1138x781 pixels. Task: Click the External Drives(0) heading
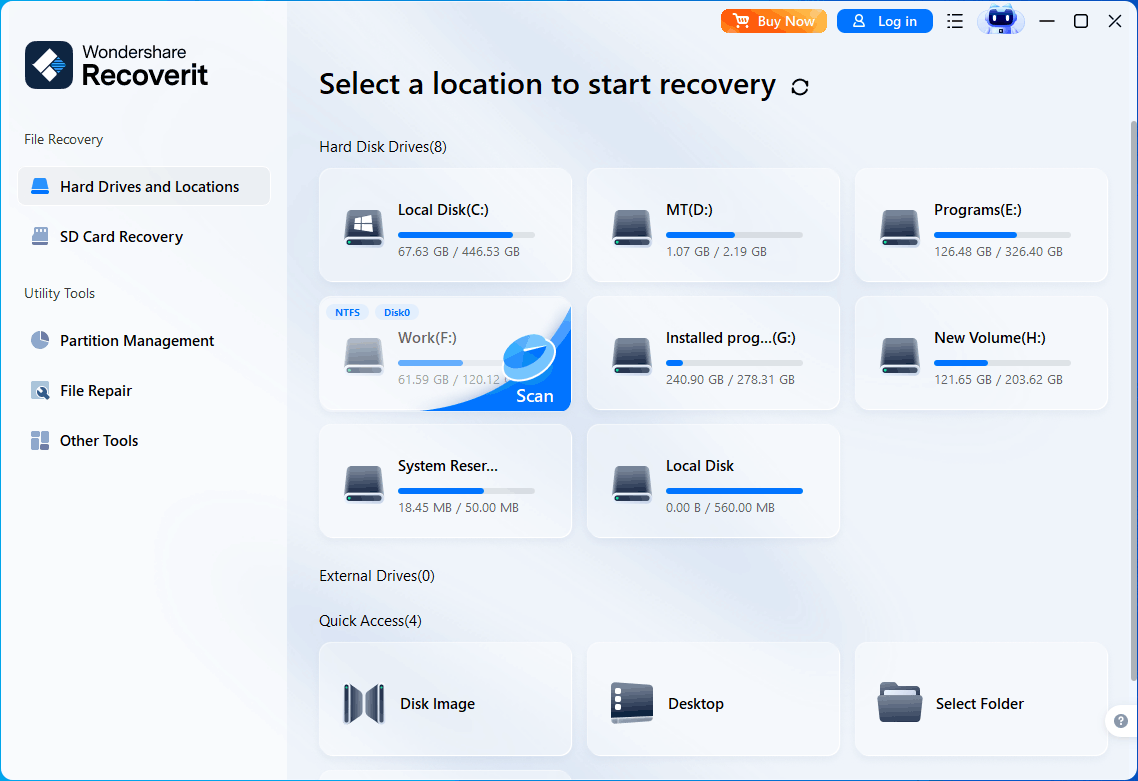tap(377, 576)
